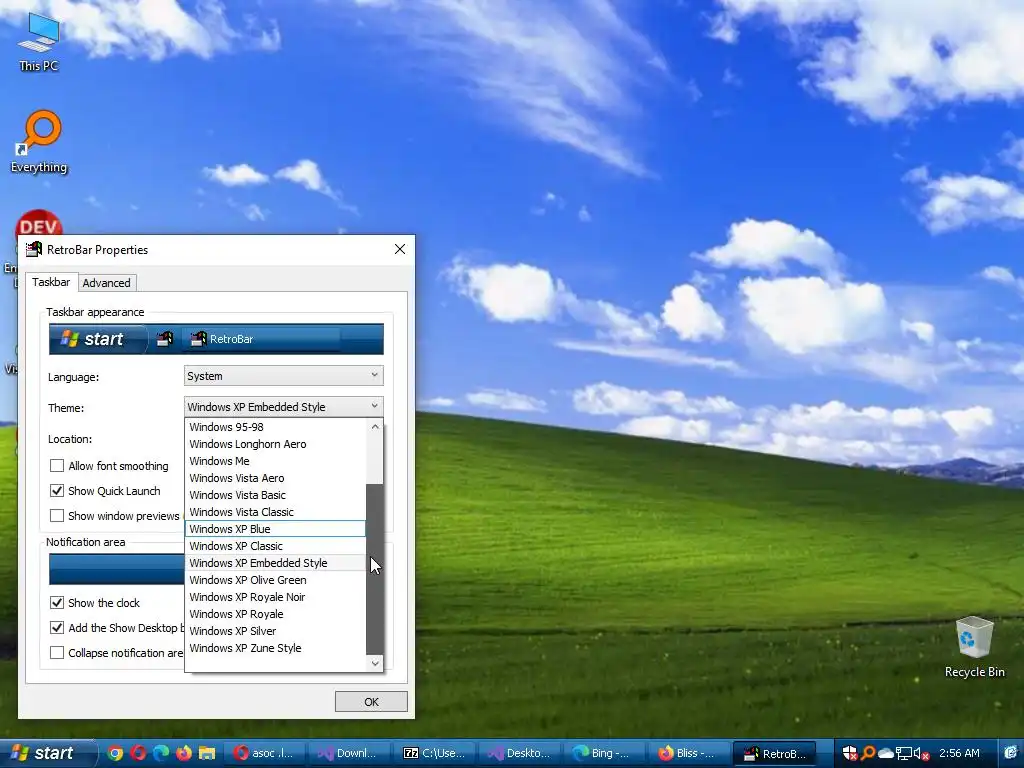Choose Windows Vista Aero theme
1024x768 pixels.
pos(275,478)
